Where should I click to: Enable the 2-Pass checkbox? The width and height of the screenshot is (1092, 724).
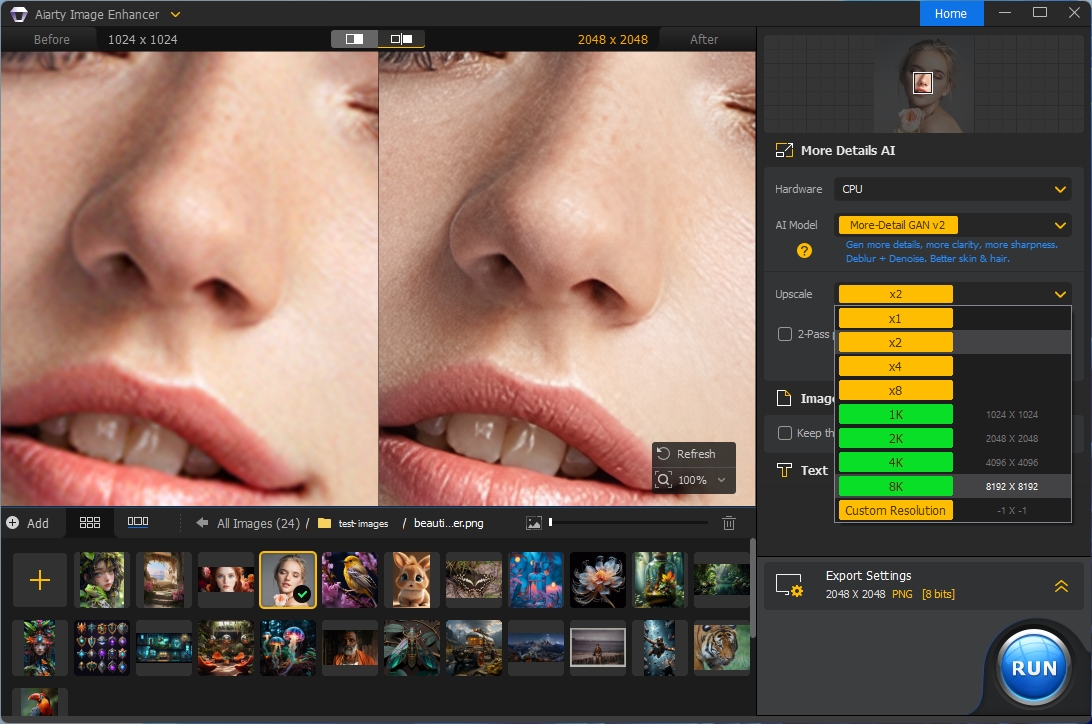pyautogui.click(x=785, y=334)
